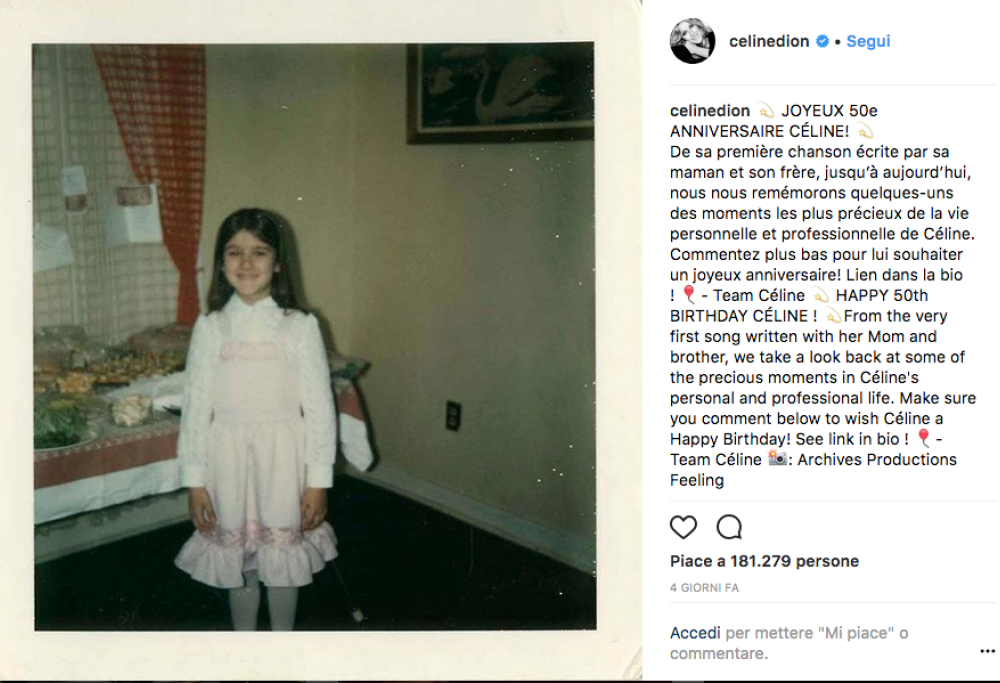
Task: Click the childhood photo of the girl
Action: click(315, 337)
